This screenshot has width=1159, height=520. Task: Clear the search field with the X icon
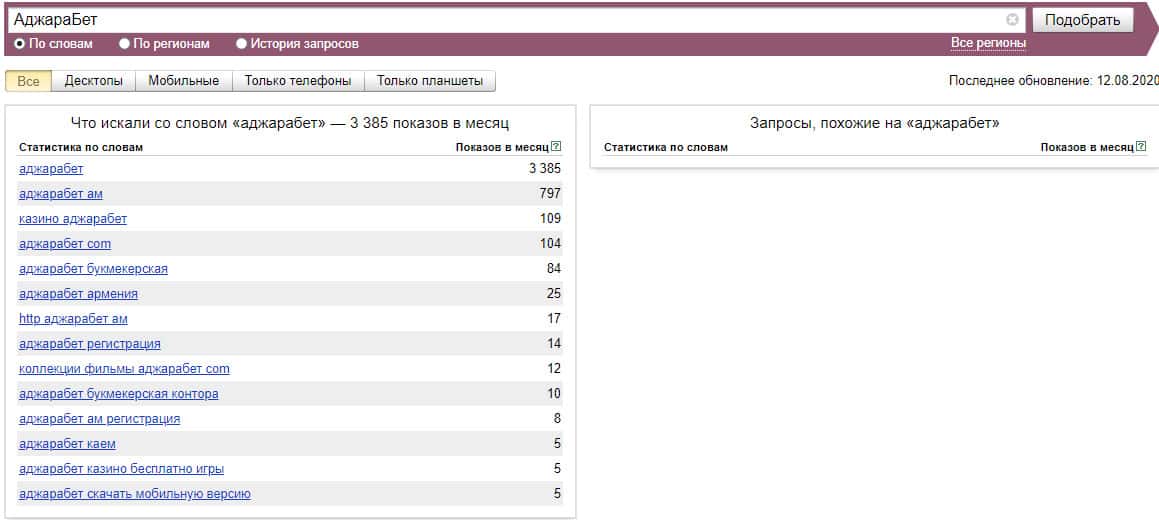pyautogui.click(x=1012, y=20)
